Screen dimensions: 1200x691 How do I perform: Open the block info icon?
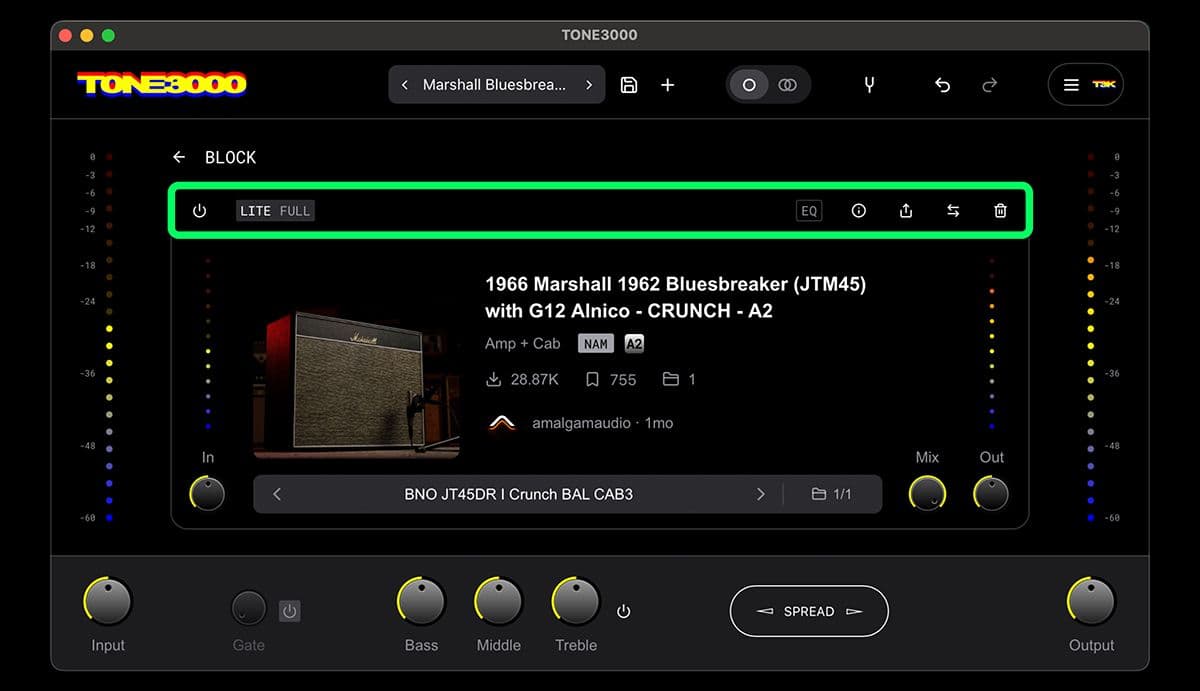858,211
